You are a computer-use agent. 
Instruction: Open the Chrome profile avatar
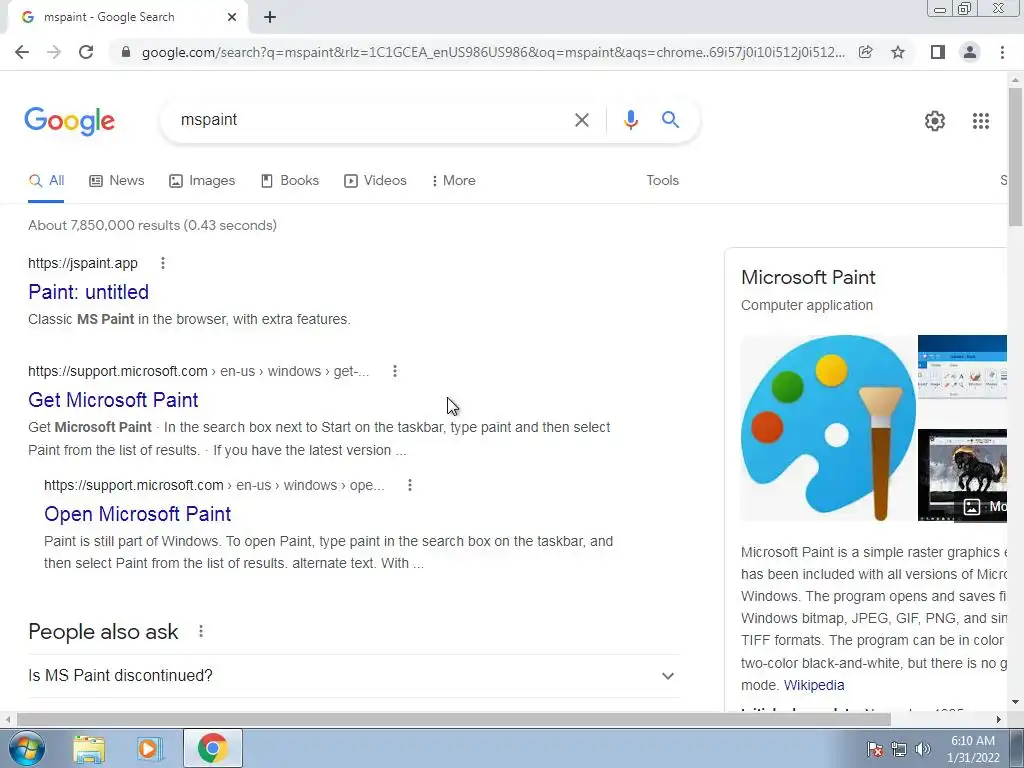970,52
